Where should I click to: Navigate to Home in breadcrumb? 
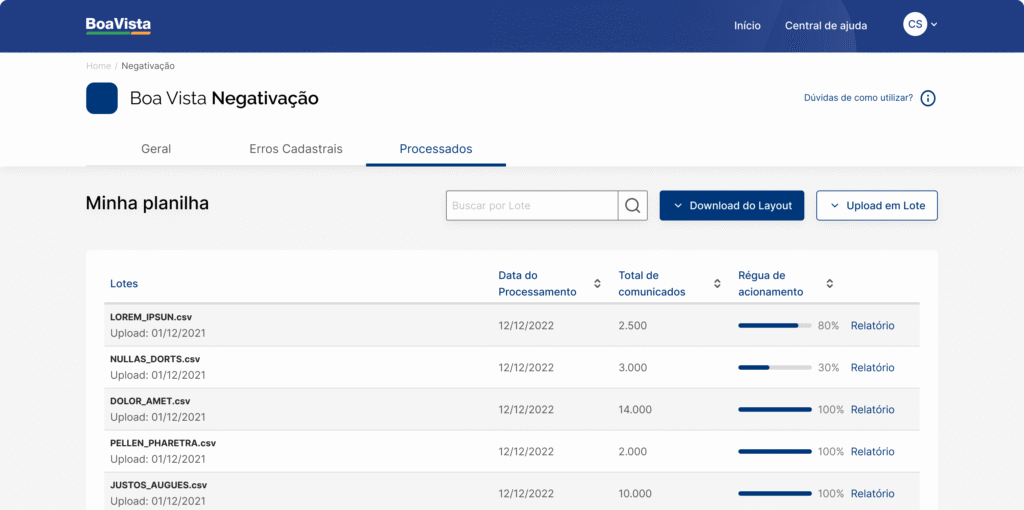[x=98, y=66]
